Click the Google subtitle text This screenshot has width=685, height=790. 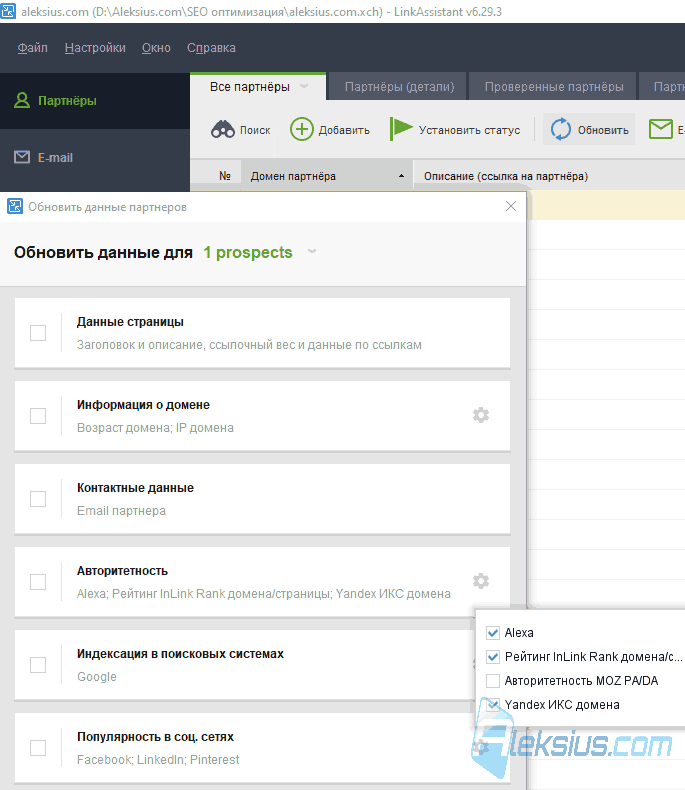(97, 677)
